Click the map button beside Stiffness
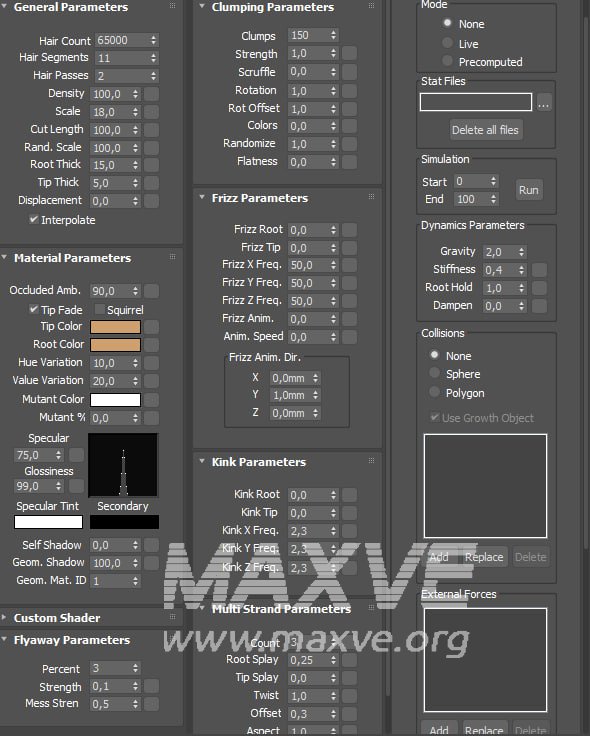This screenshot has height=736, width=590. [x=539, y=270]
